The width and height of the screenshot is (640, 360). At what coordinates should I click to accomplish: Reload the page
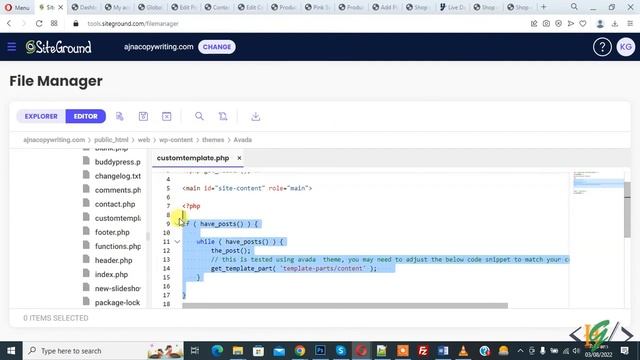[x=39, y=24]
